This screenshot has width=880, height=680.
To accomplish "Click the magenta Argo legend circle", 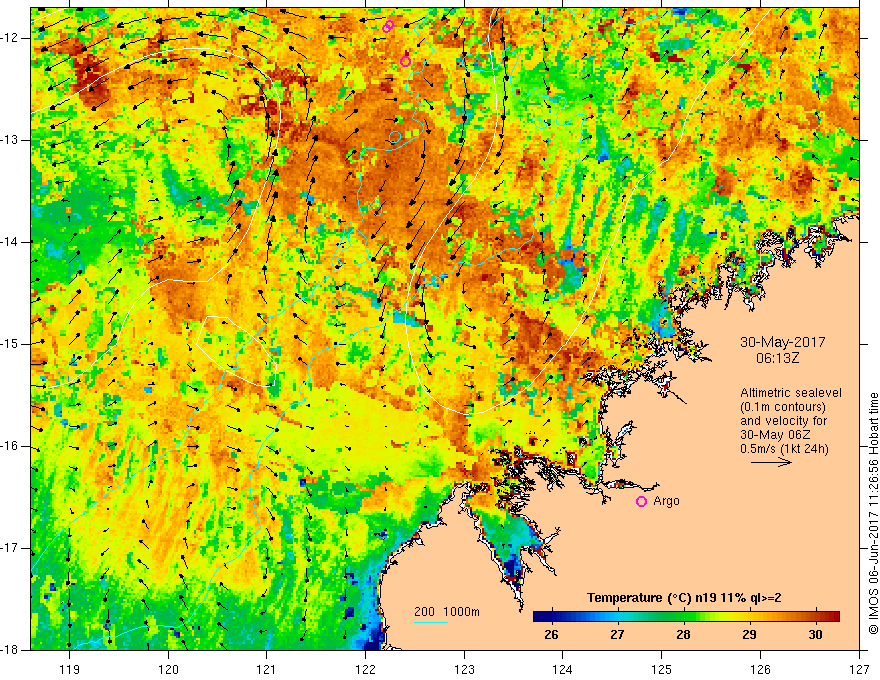I will [641, 501].
